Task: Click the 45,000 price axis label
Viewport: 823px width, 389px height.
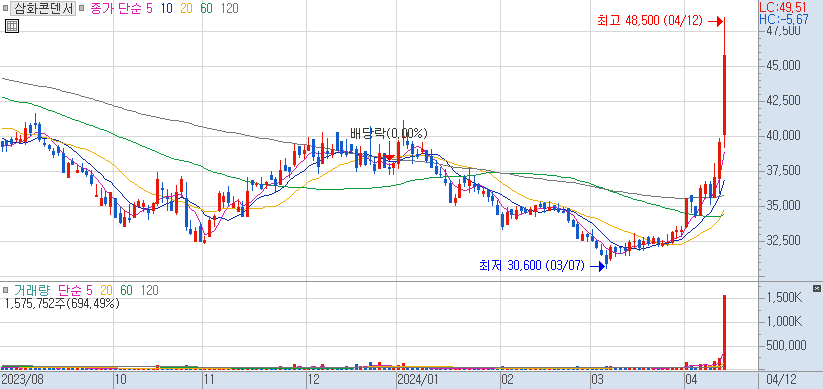Action: coord(783,66)
